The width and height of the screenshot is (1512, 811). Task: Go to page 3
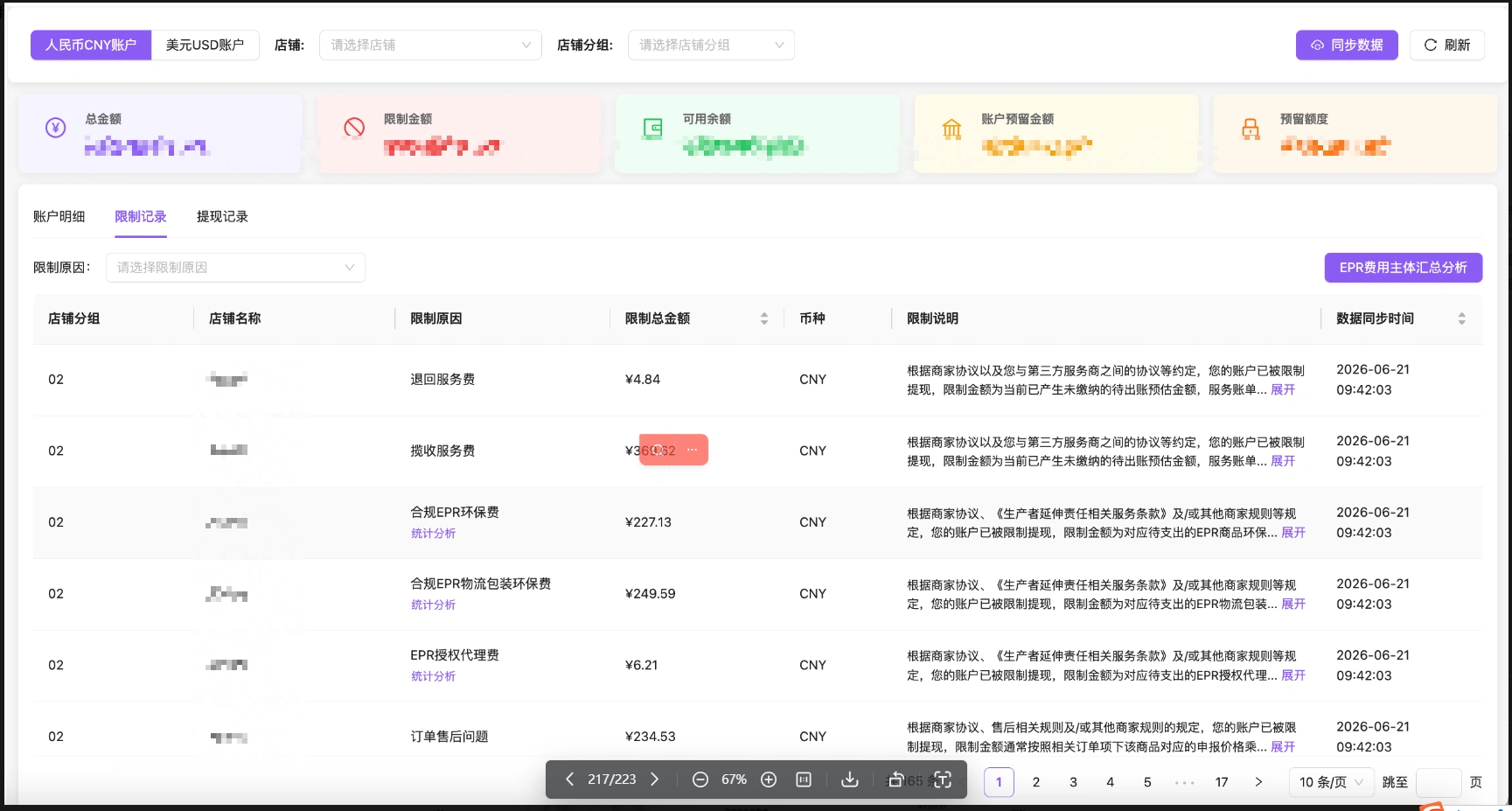tap(1073, 782)
